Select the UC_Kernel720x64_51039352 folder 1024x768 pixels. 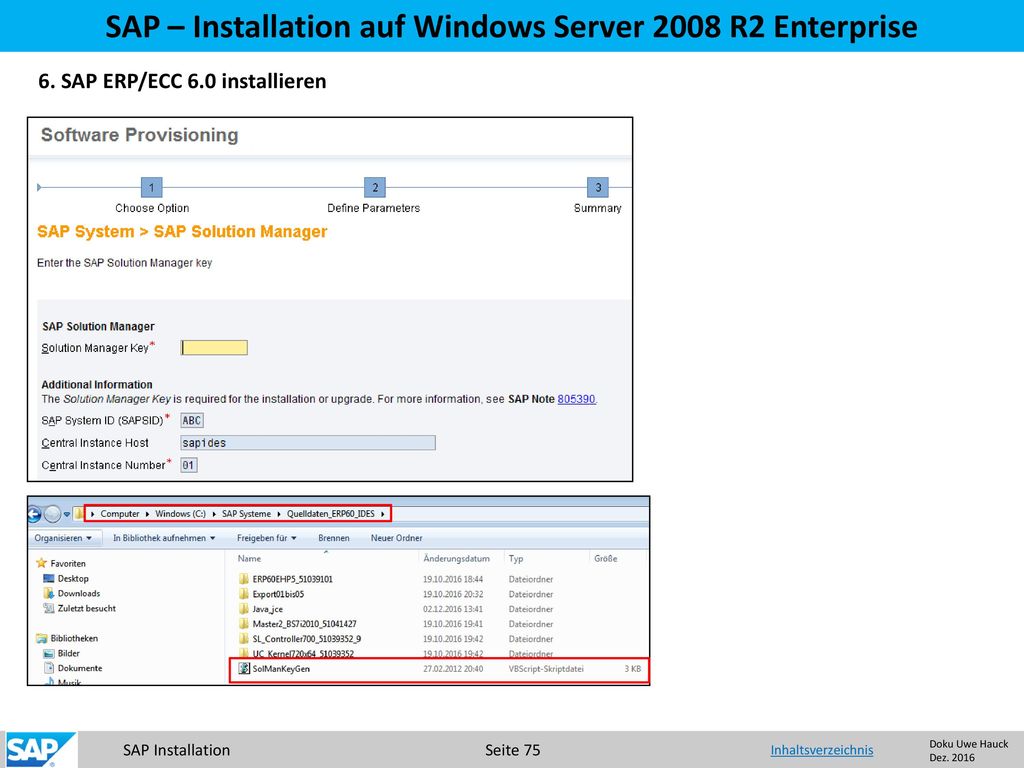click(296, 653)
